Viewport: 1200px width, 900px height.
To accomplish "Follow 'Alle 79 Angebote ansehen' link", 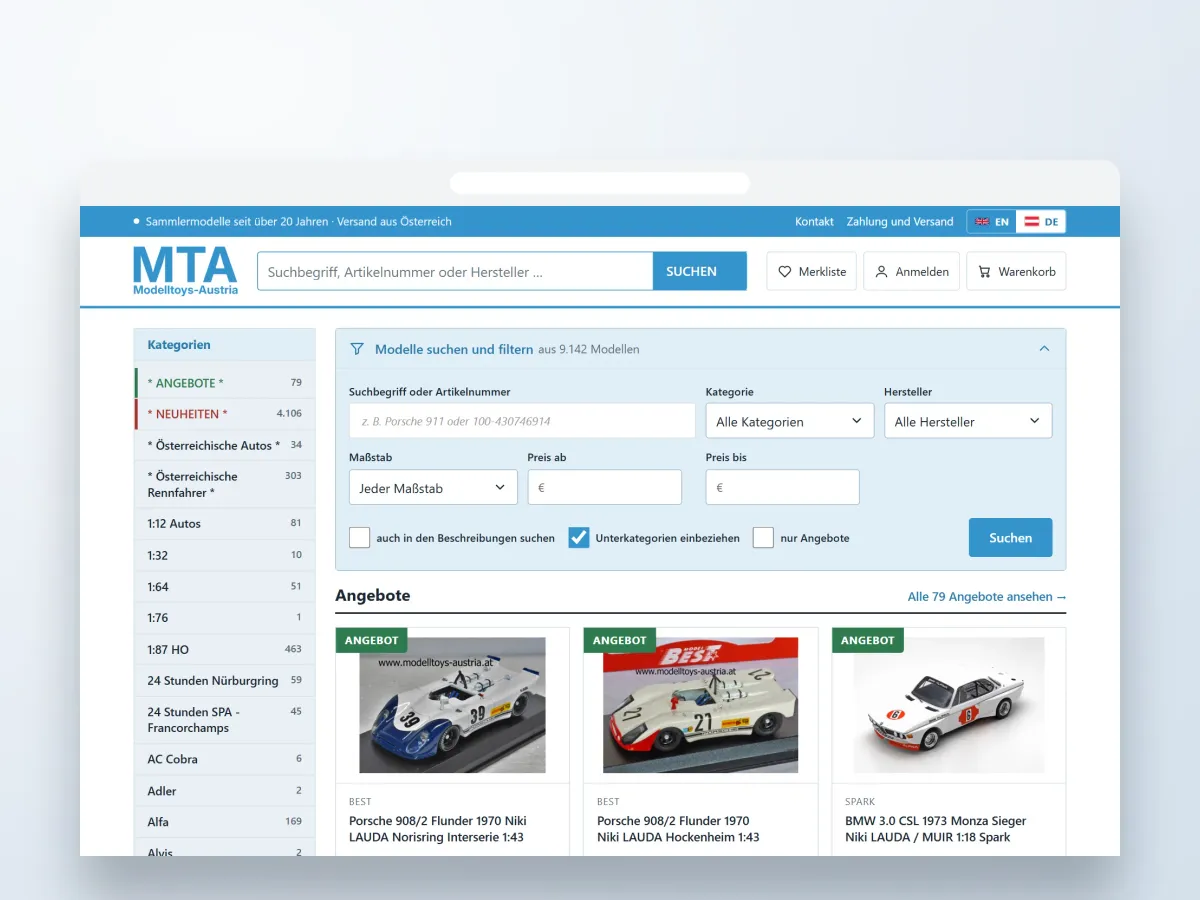I will 987,597.
